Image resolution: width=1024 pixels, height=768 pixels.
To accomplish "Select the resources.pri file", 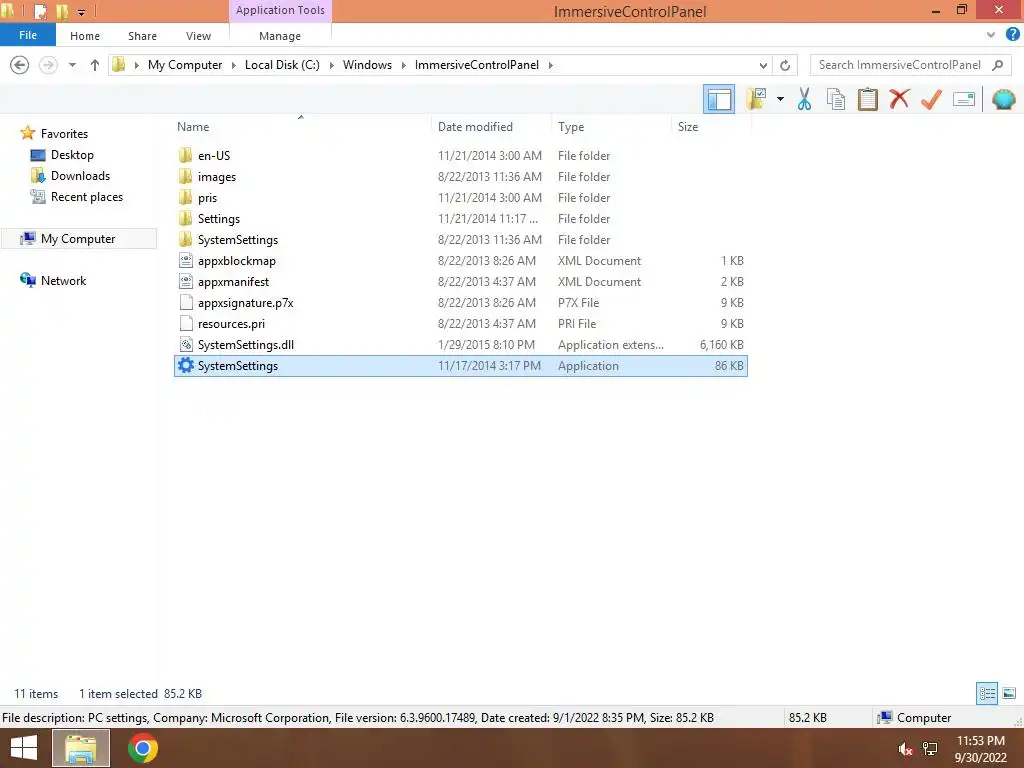I will 231,323.
